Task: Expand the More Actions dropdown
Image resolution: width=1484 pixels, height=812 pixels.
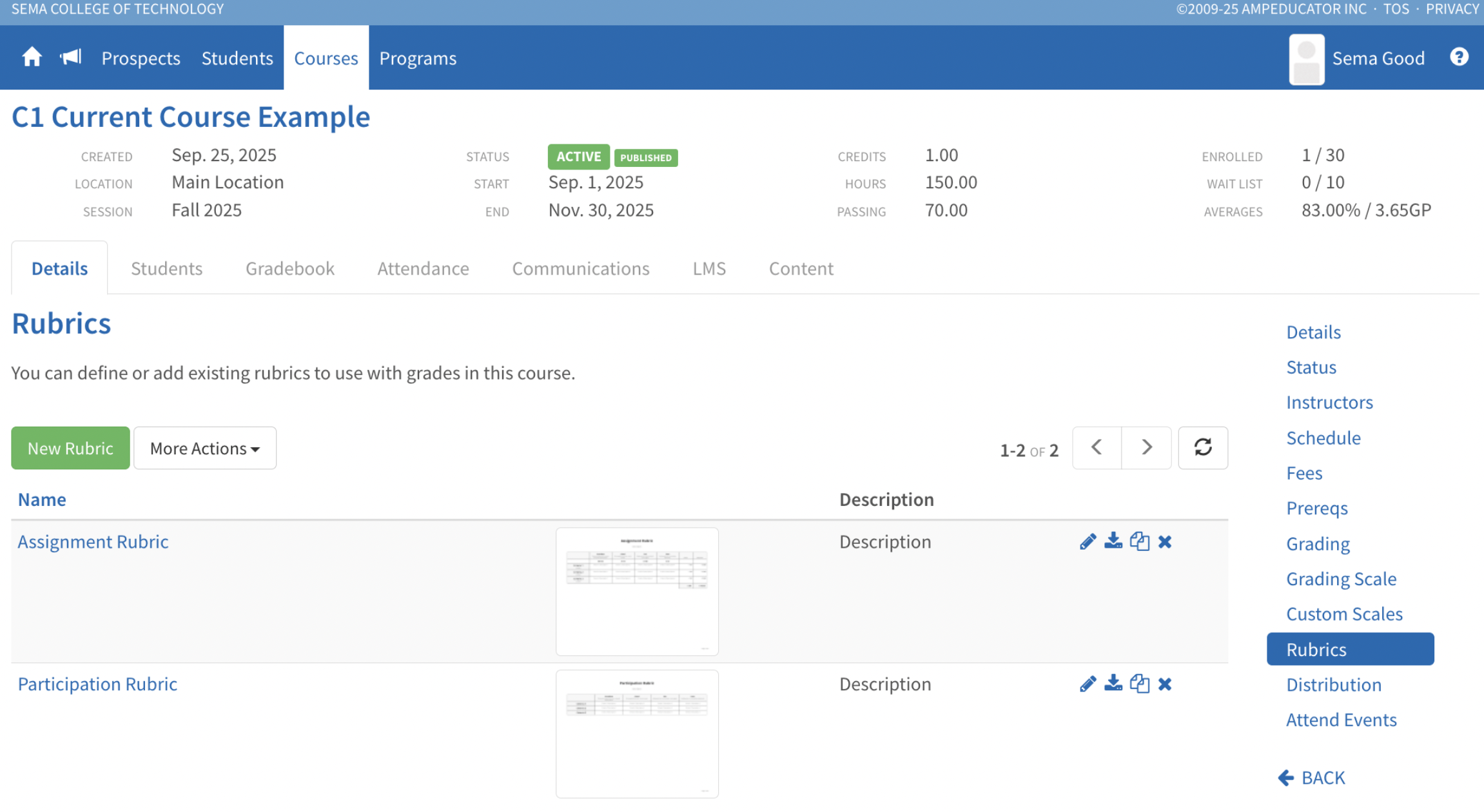Action: [205, 449]
